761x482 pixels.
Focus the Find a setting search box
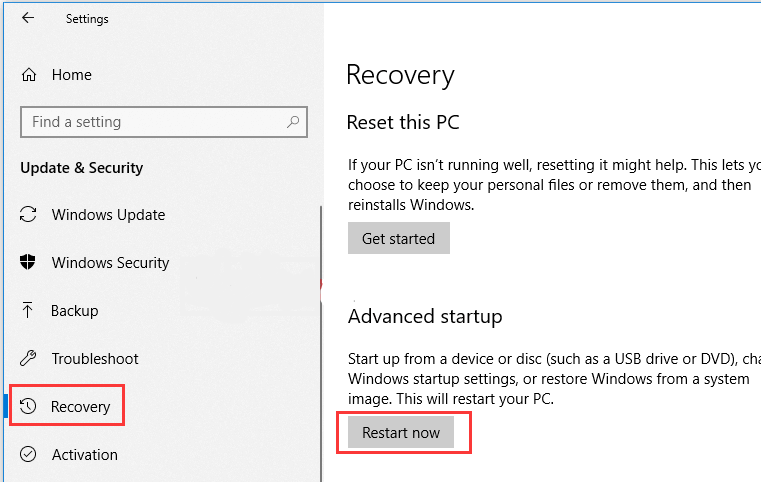click(150, 122)
